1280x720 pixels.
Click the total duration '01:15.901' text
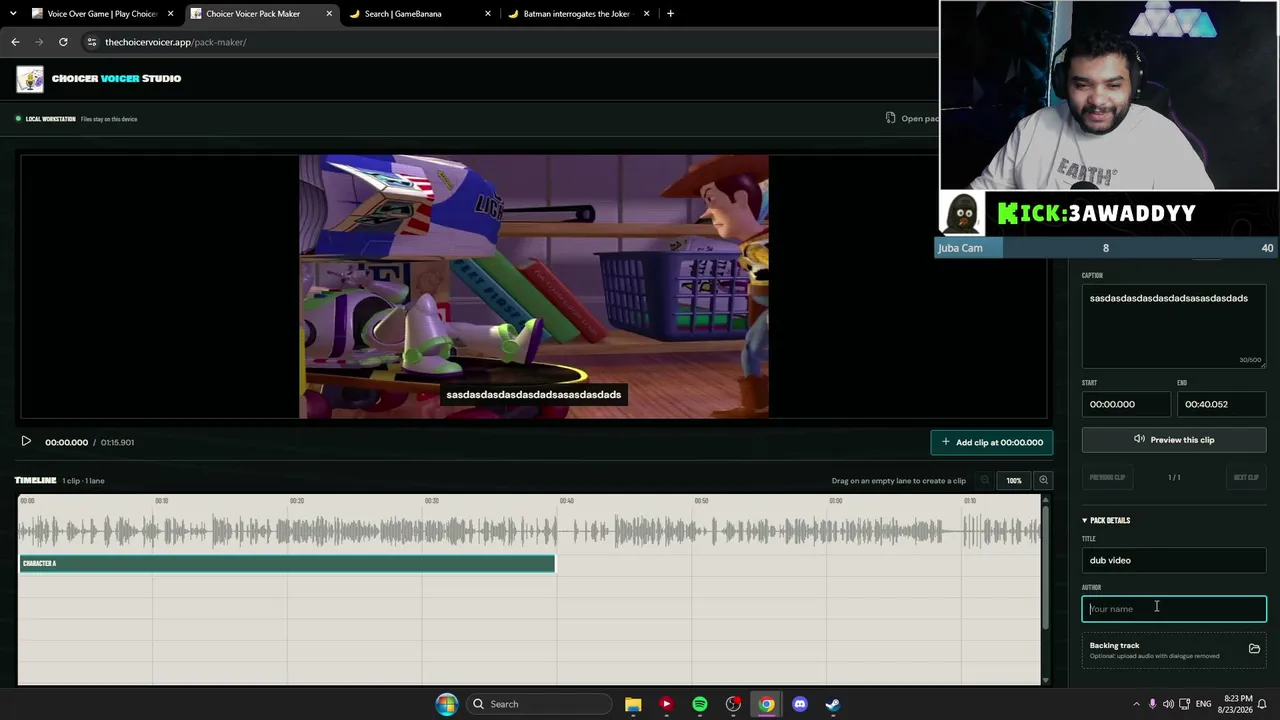tap(117, 442)
